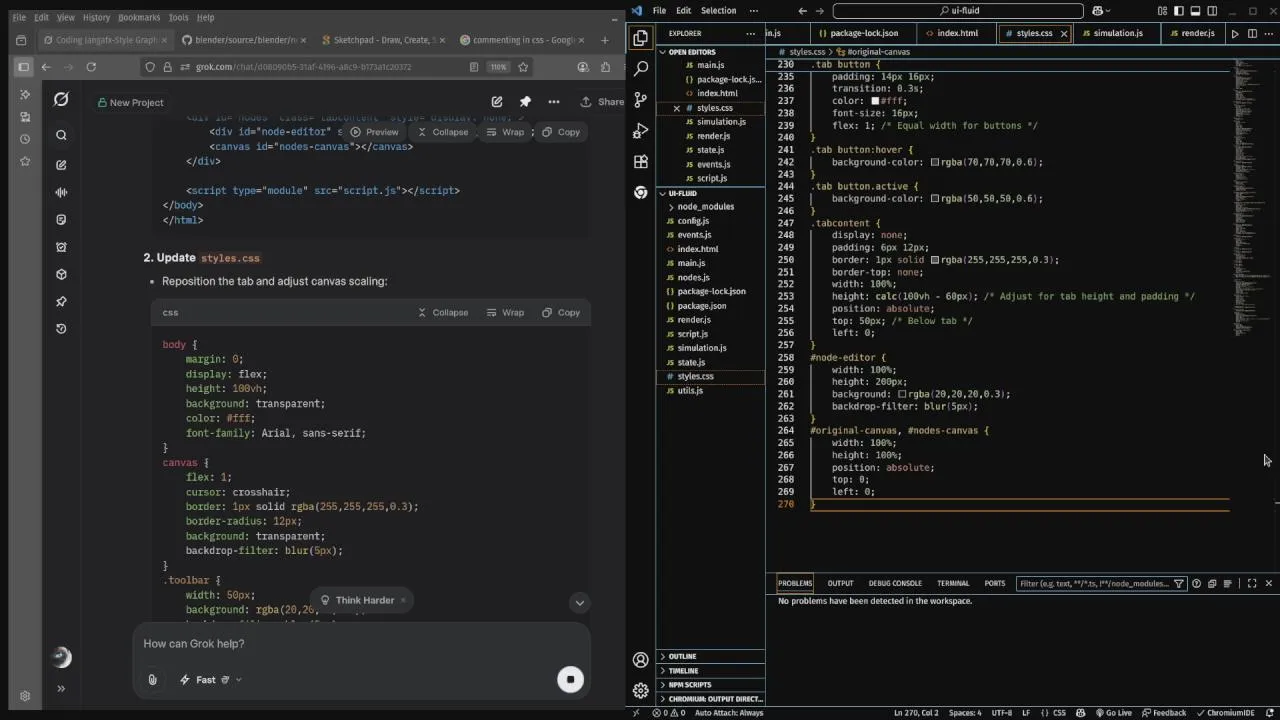
Task: Go back arrow in VS Code title bar
Action: coord(802,11)
